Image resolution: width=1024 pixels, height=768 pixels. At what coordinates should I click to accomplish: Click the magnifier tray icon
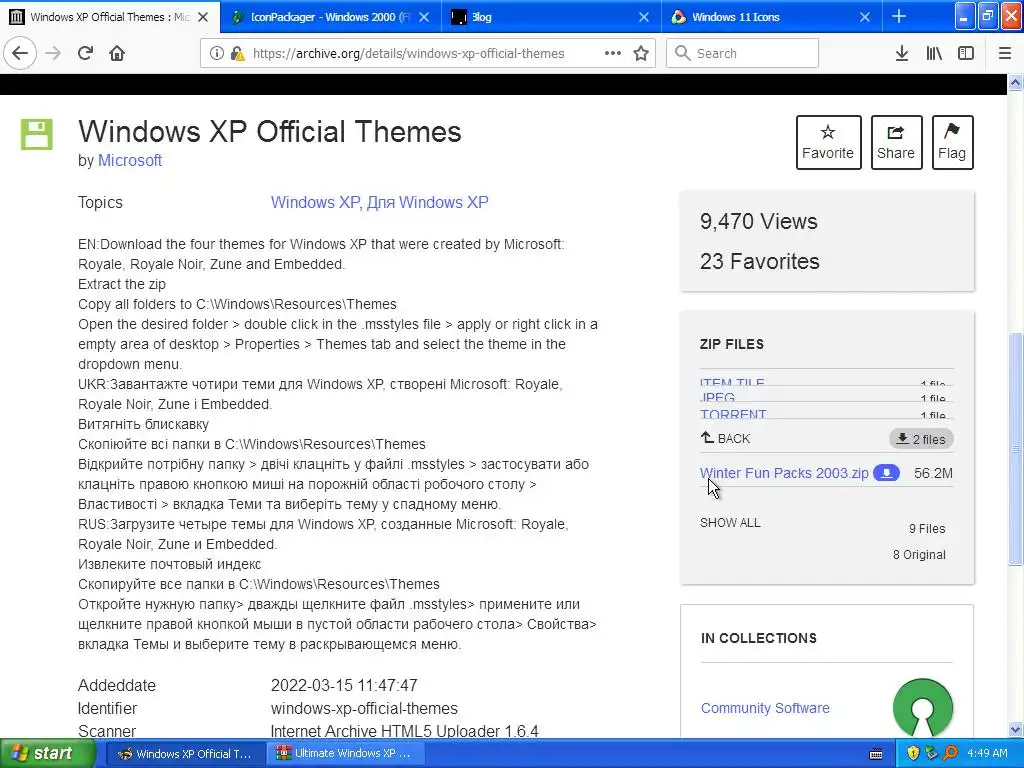click(x=950, y=753)
